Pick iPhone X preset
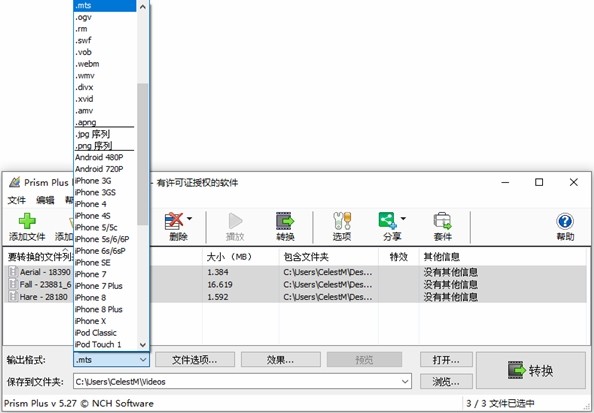Image resolution: width=594 pixels, height=413 pixels. (x=105, y=321)
